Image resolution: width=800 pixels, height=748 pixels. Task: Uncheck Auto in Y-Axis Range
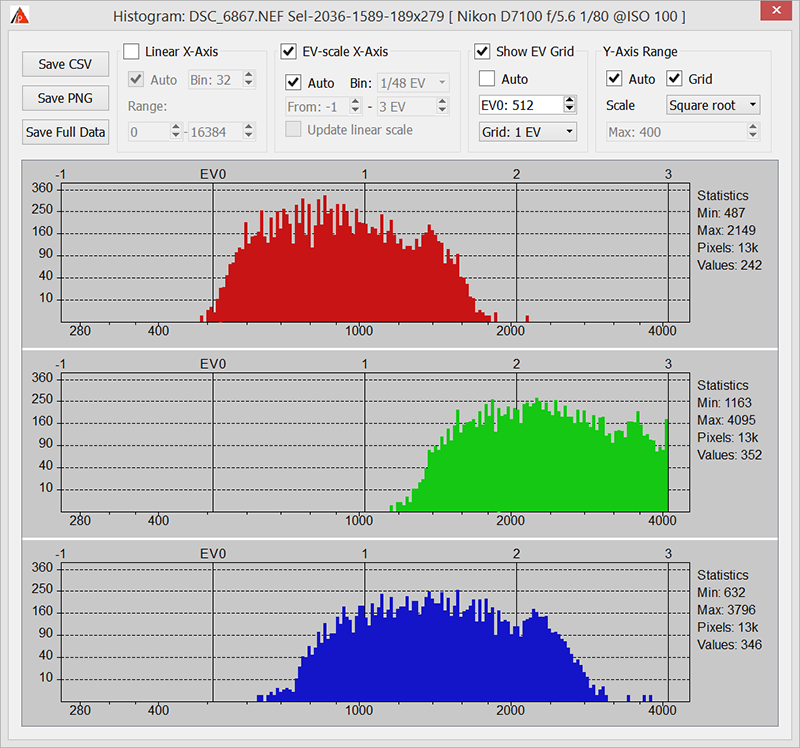point(615,79)
